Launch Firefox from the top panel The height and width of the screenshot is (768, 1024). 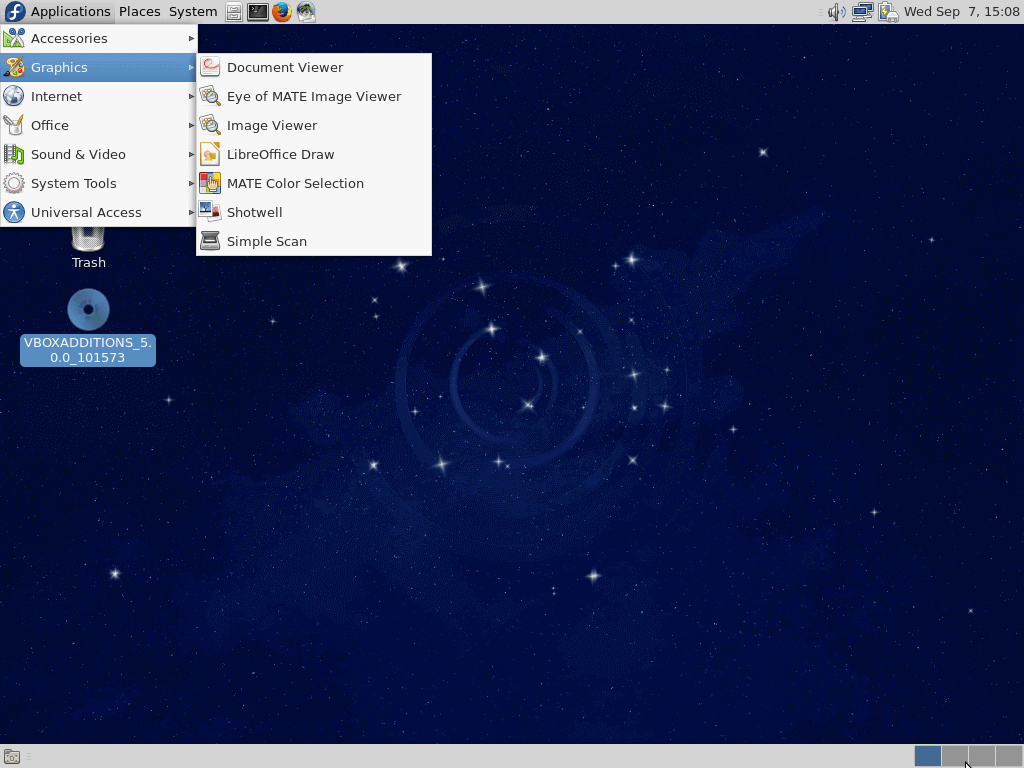coord(282,12)
